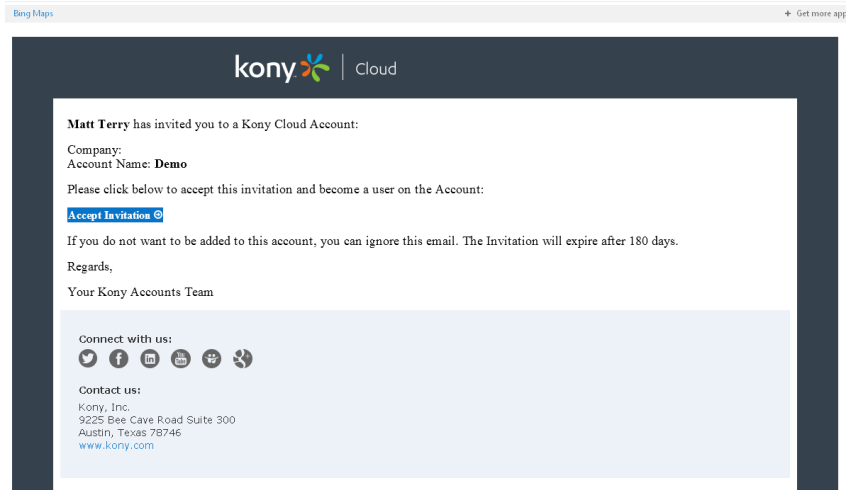Click the Cloud label in the header

pos(376,69)
